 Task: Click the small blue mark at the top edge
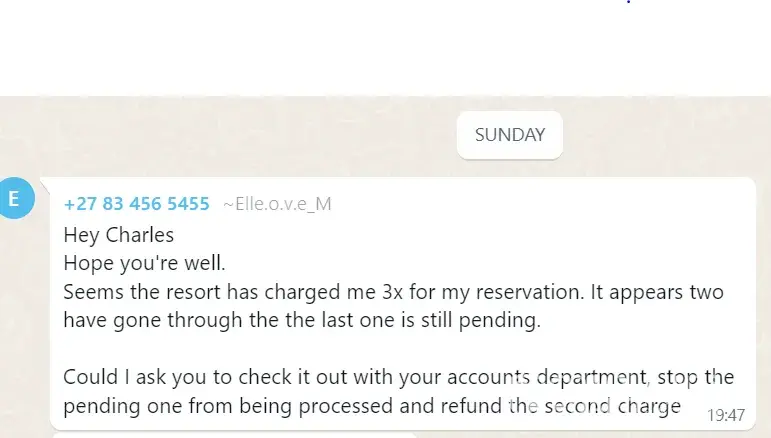629,2
